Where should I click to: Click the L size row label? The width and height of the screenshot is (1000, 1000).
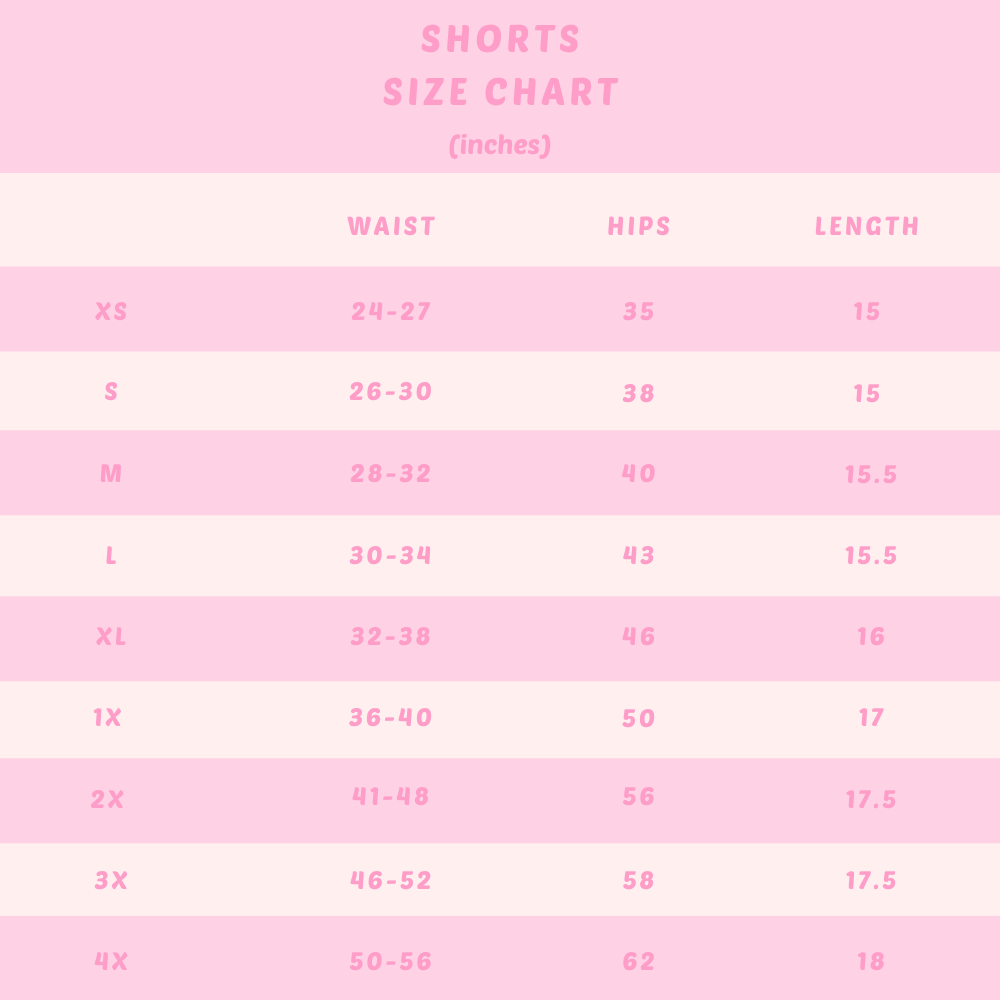[x=111, y=555]
